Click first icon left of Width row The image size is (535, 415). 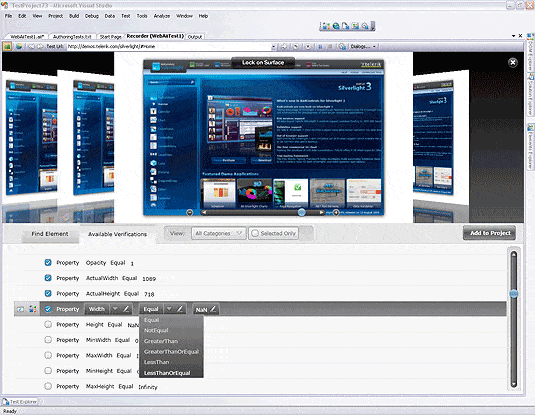point(20,309)
